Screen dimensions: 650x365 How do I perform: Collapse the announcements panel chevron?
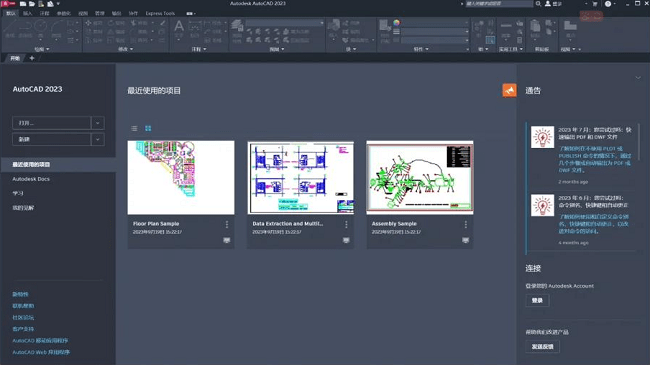[638, 78]
